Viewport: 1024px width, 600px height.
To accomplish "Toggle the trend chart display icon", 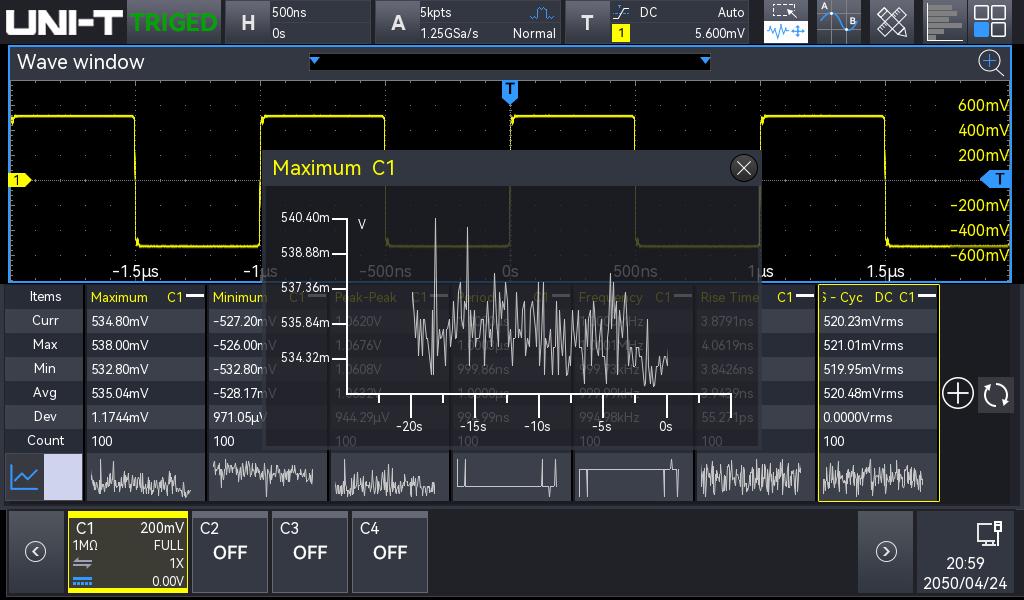I will click(x=26, y=477).
